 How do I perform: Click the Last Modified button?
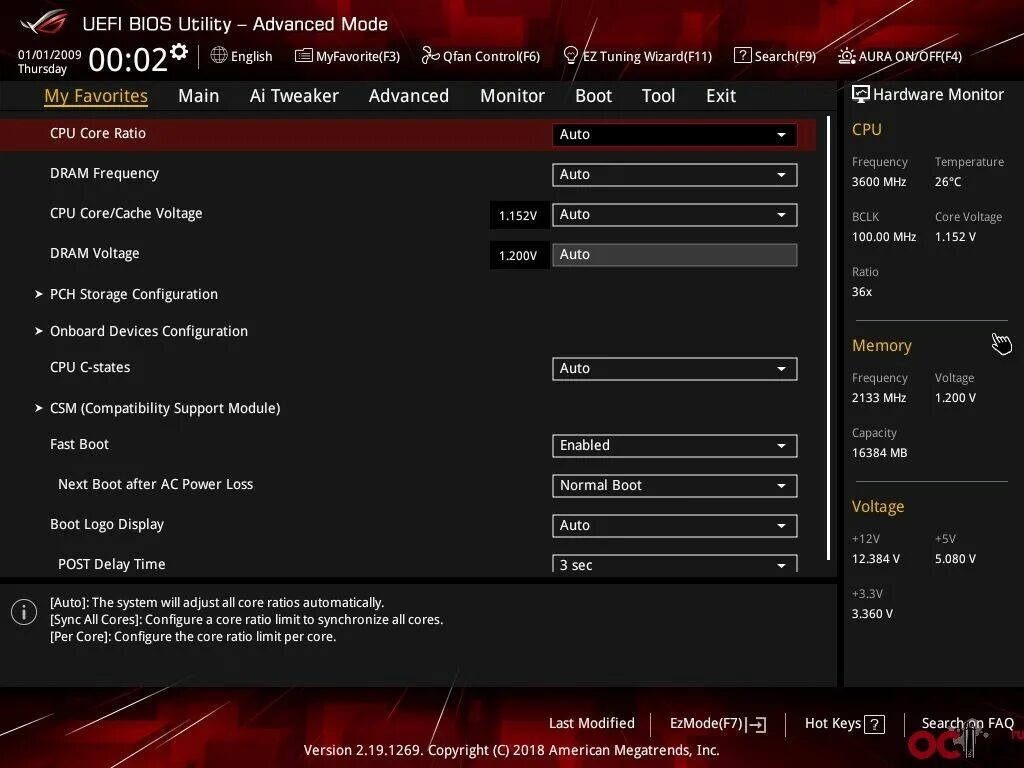pyautogui.click(x=592, y=724)
